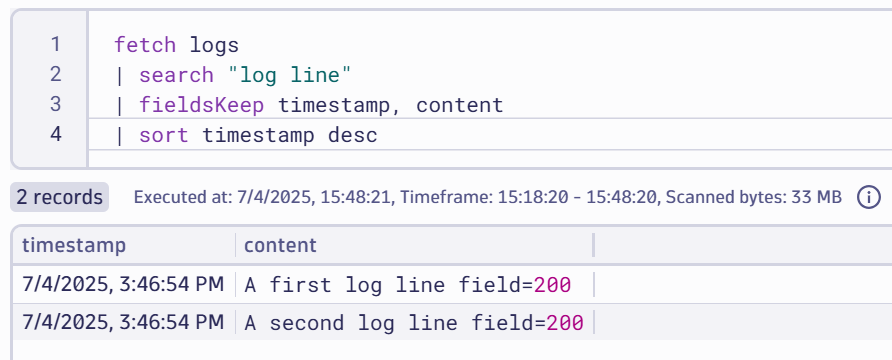Select the first log line row content
The image size is (892, 360).
(x=407, y=284)
